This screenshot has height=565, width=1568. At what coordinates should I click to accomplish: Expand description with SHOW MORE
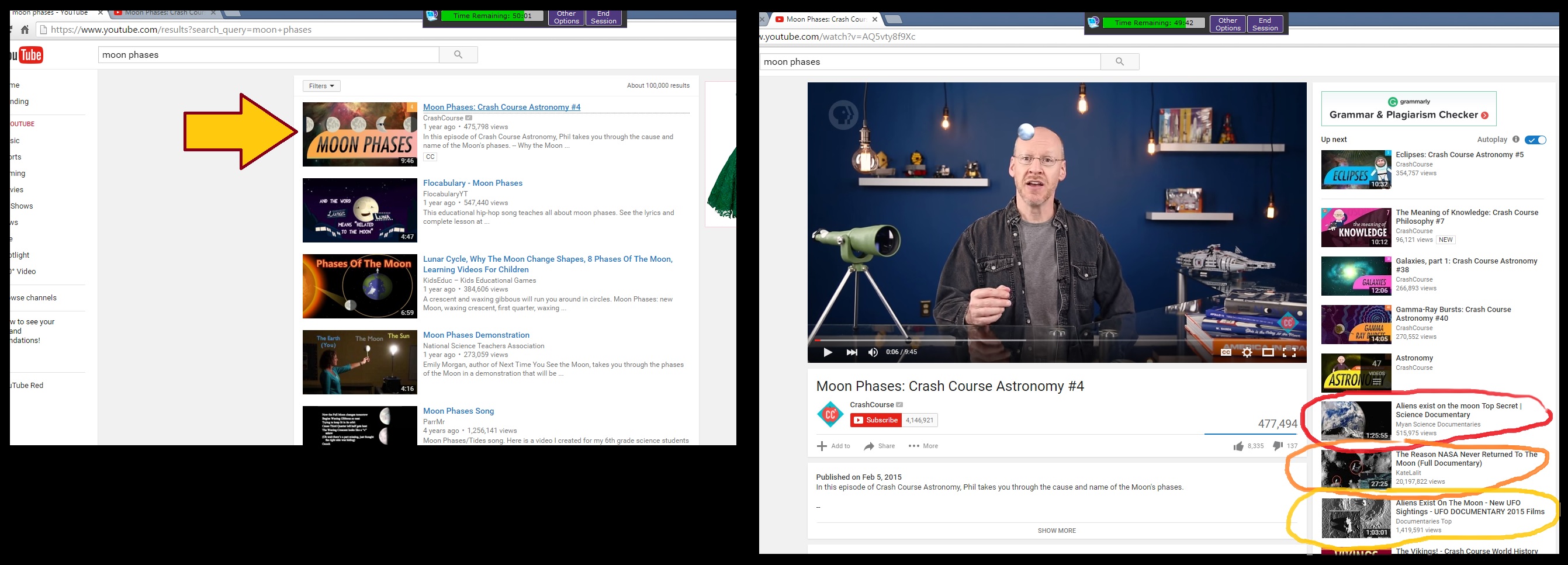[1057, 531]
